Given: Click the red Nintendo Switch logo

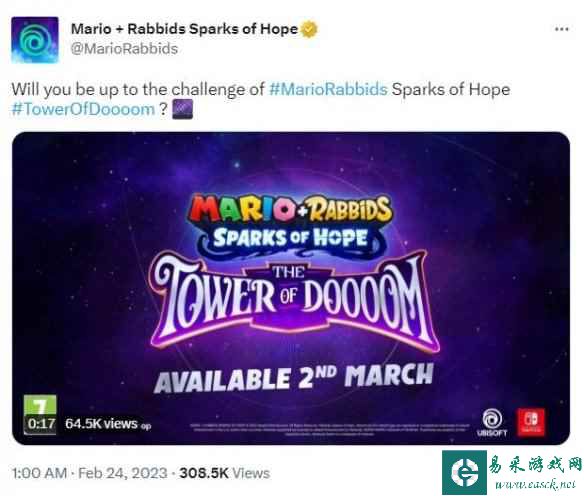Looking at the screenshot, I should 531,422.
